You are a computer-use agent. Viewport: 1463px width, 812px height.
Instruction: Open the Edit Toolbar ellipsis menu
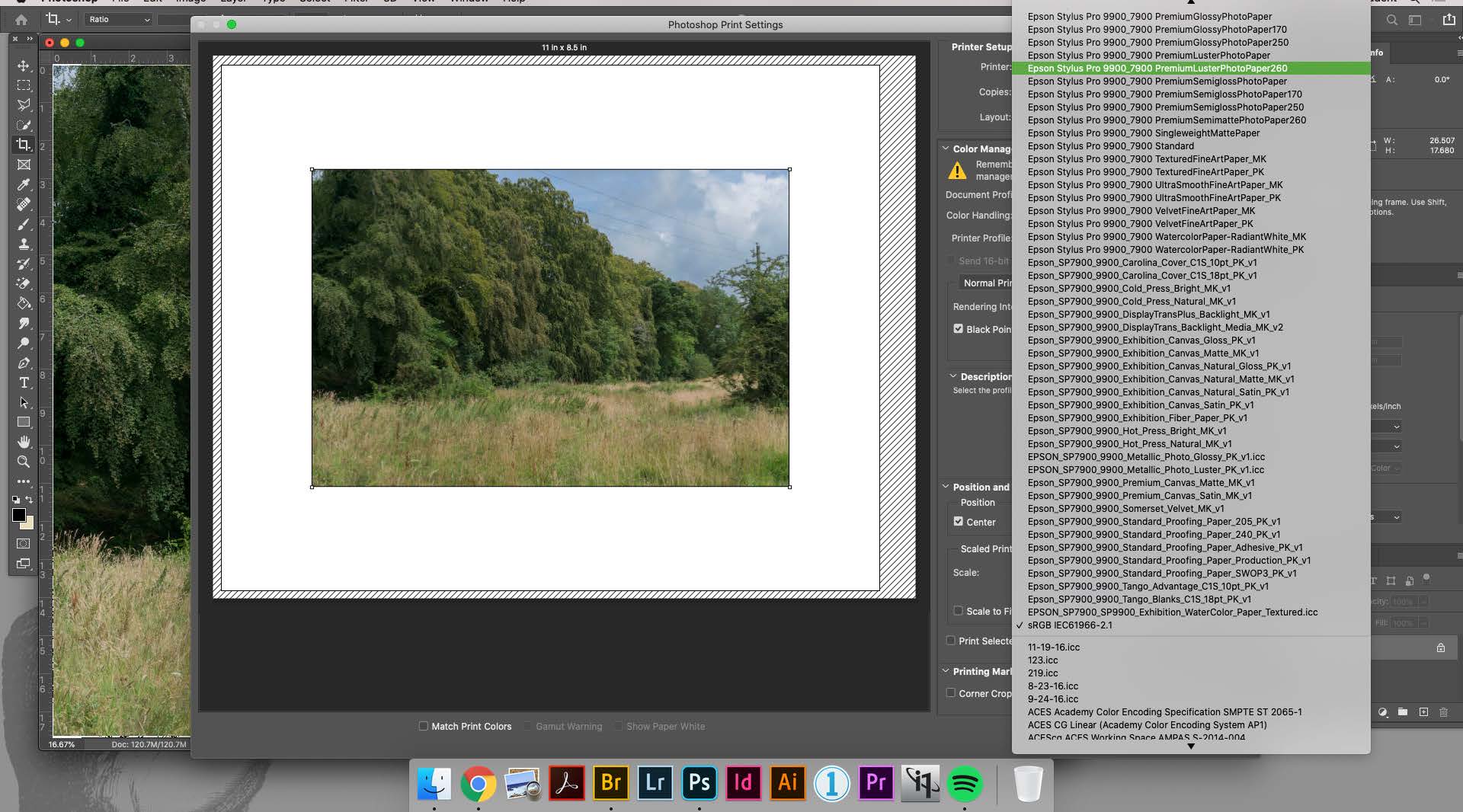(x=24, y=481)
